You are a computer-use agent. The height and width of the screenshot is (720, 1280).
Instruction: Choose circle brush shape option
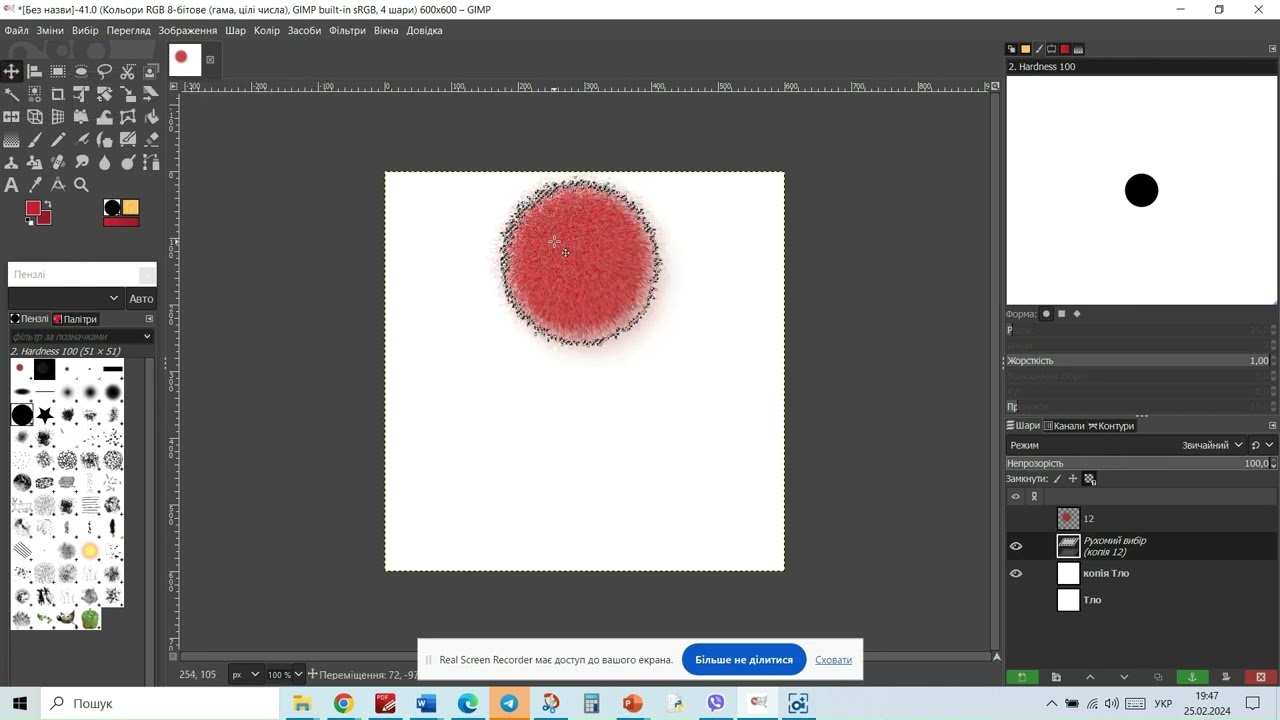1046,314
